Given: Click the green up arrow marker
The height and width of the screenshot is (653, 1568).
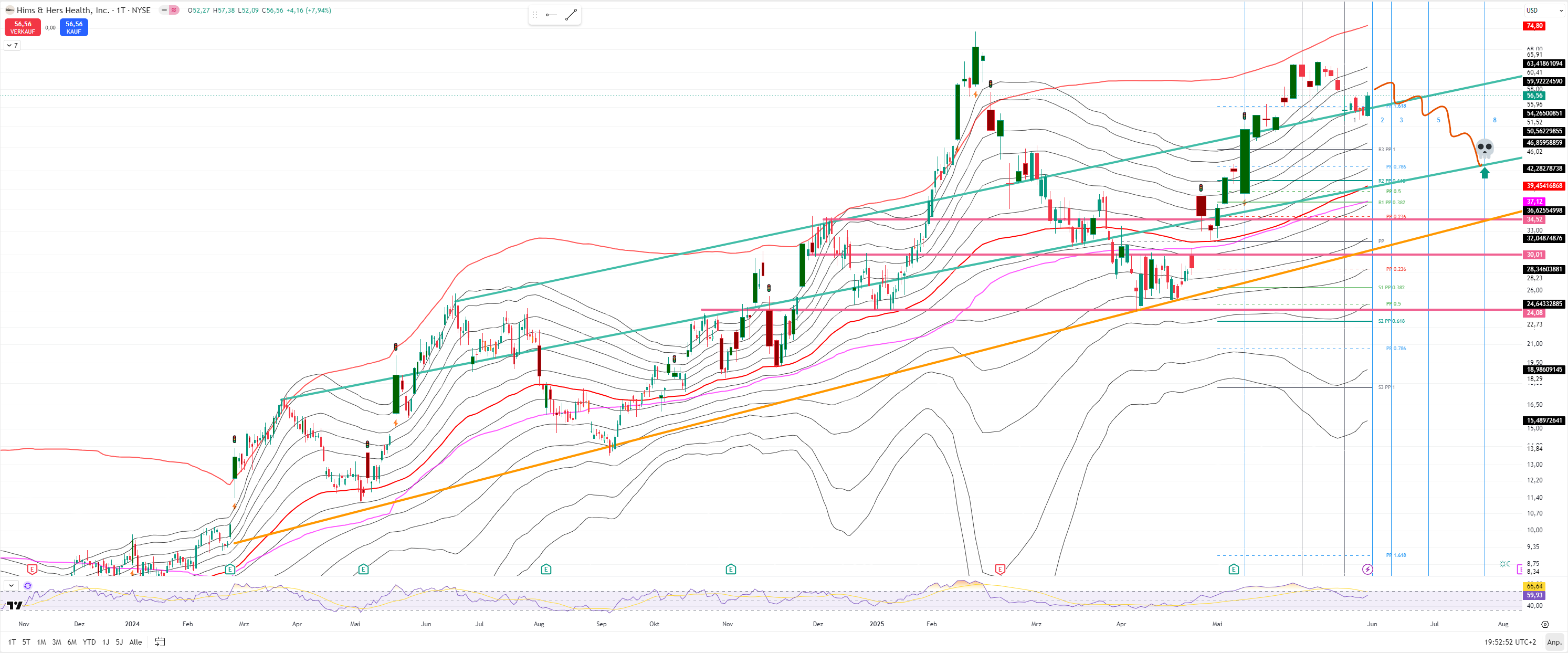Looking at the screenshot, I should click(1485, 173).
